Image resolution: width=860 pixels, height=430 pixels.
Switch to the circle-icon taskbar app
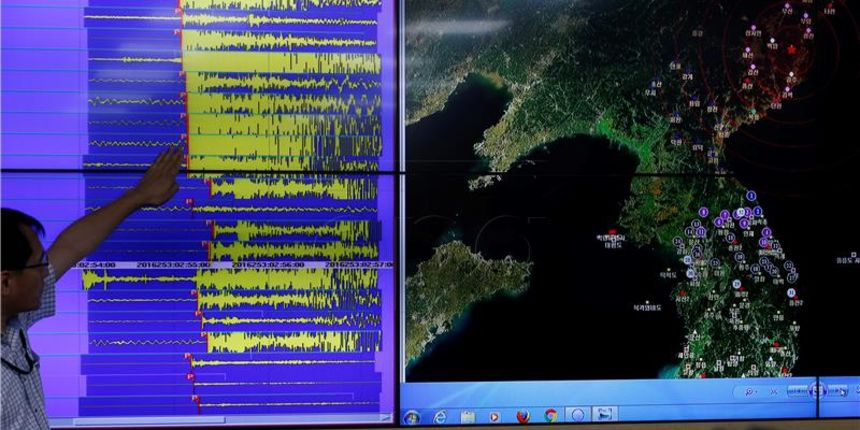578,414
